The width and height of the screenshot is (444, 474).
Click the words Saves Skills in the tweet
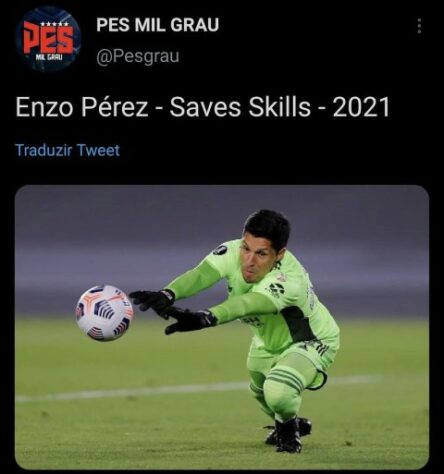240,107
